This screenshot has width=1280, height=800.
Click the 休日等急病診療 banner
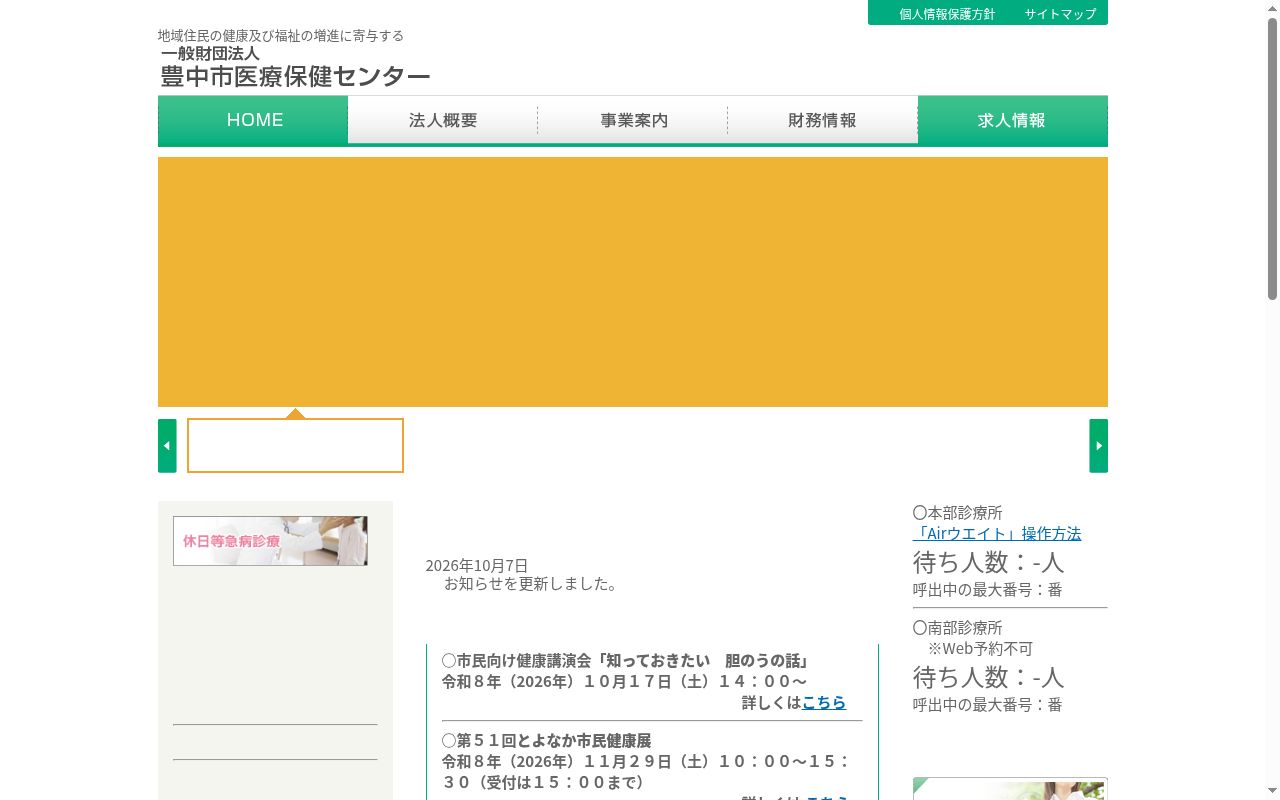(270, 541)
